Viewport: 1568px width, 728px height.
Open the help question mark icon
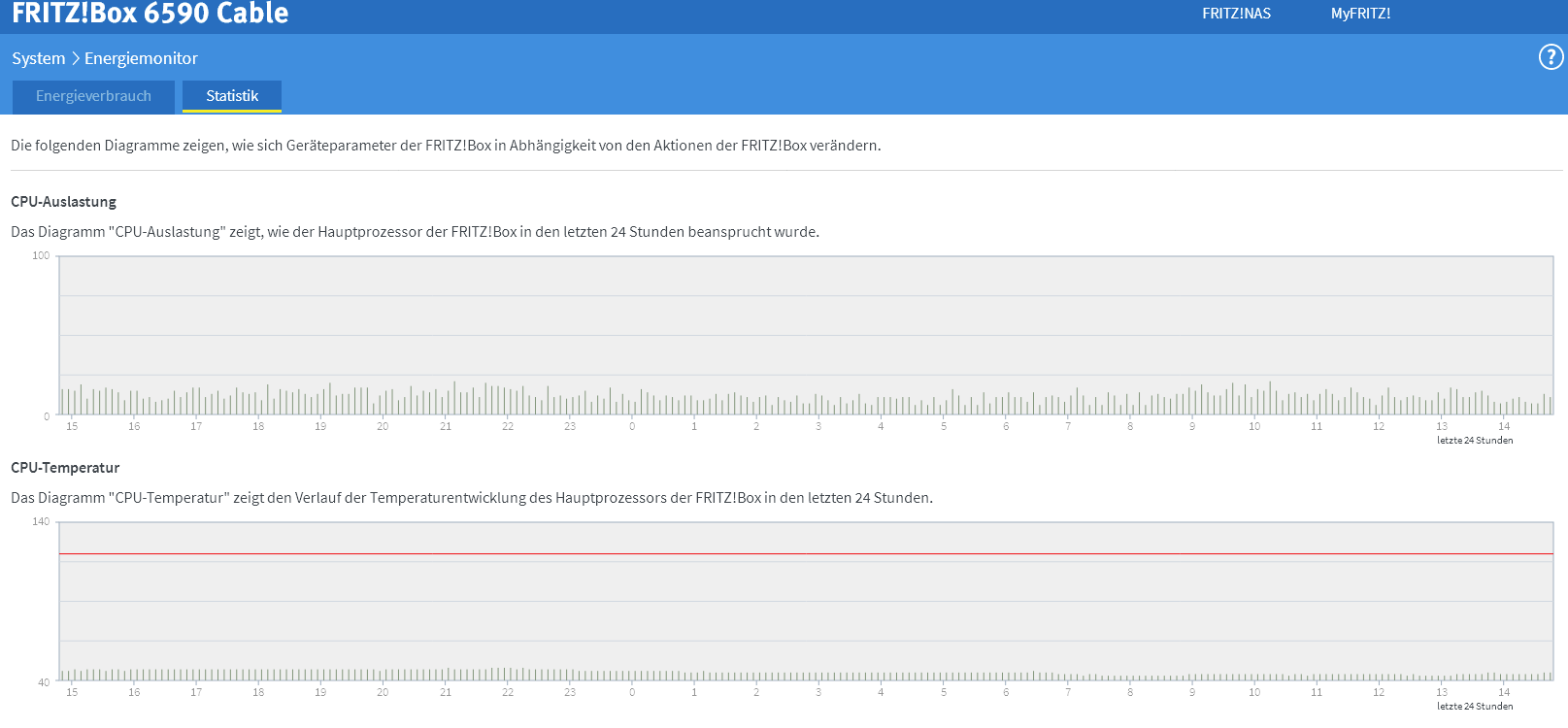pos(1551,57)
